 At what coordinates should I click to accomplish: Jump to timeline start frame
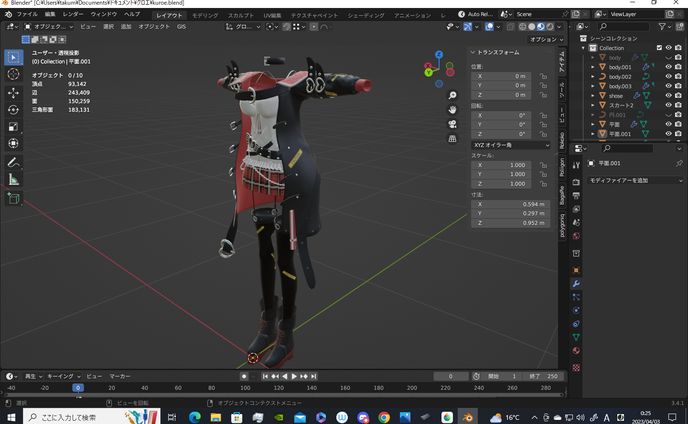tap(265, 377)
